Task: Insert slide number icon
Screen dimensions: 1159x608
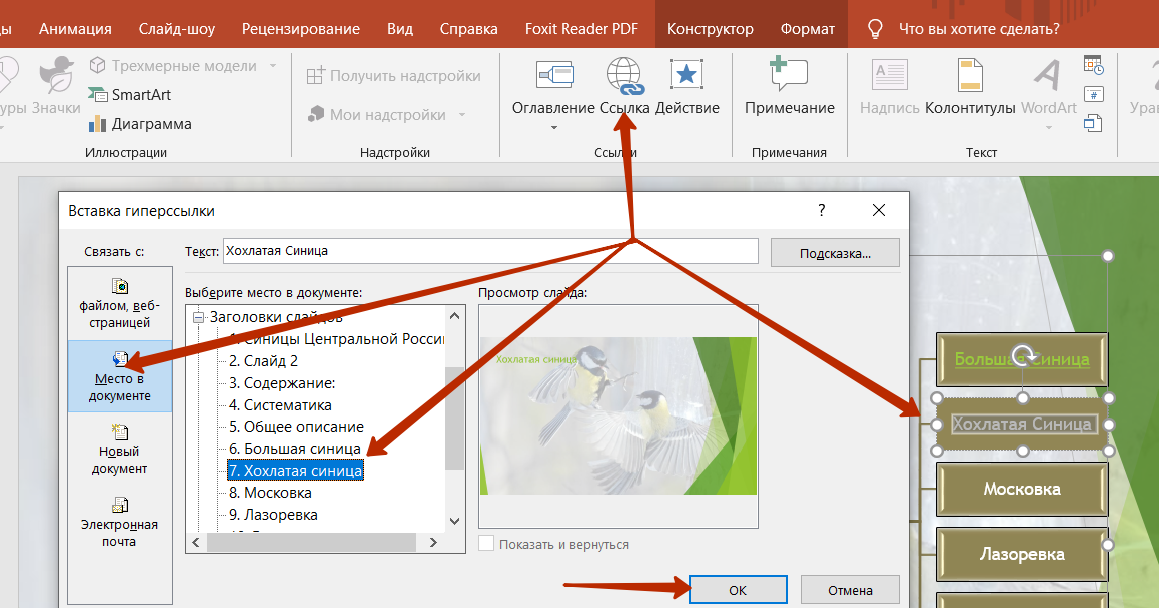Action: 1093,94
